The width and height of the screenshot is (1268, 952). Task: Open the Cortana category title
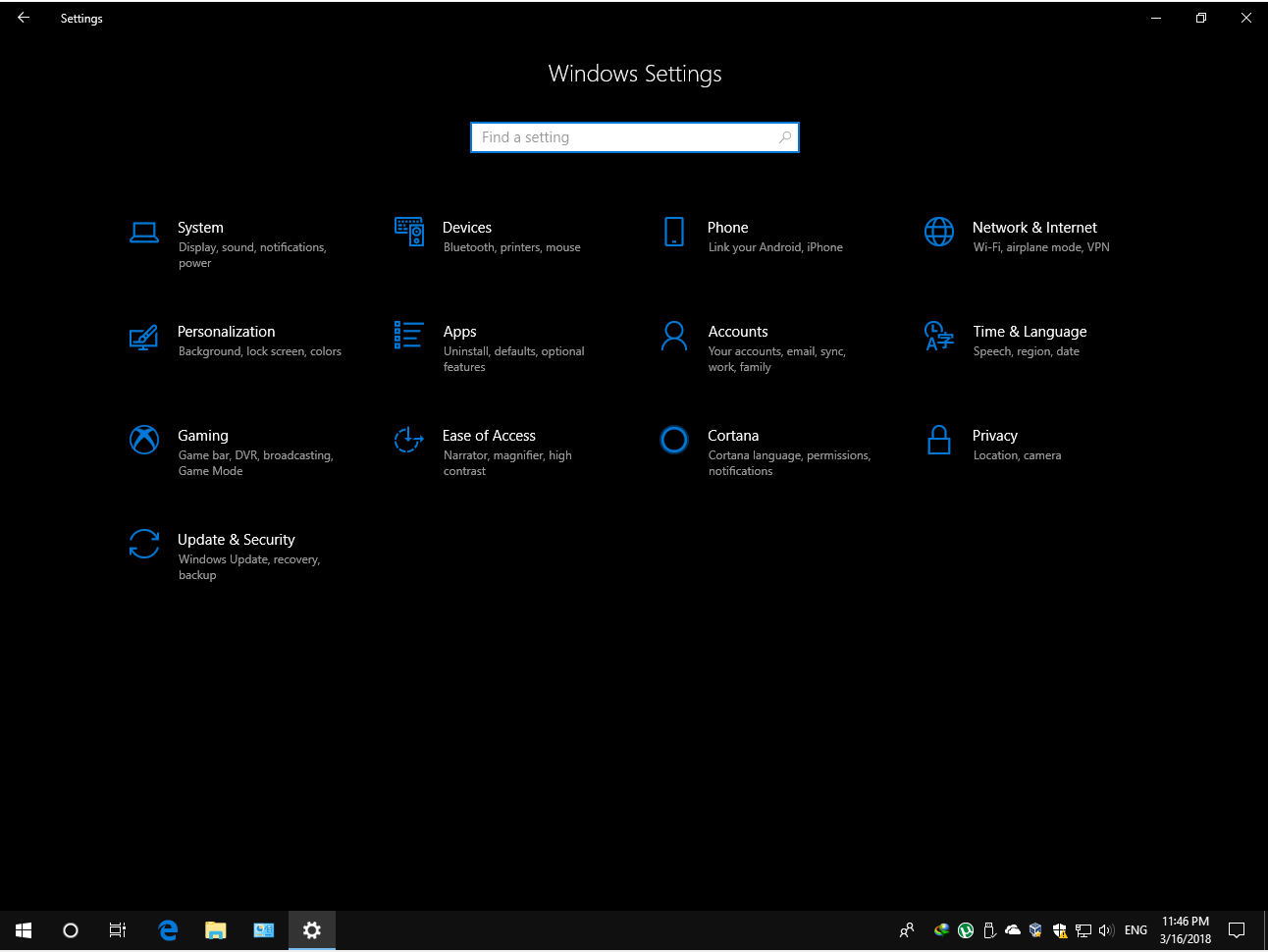pyautogui.click(x=733, y=436)
